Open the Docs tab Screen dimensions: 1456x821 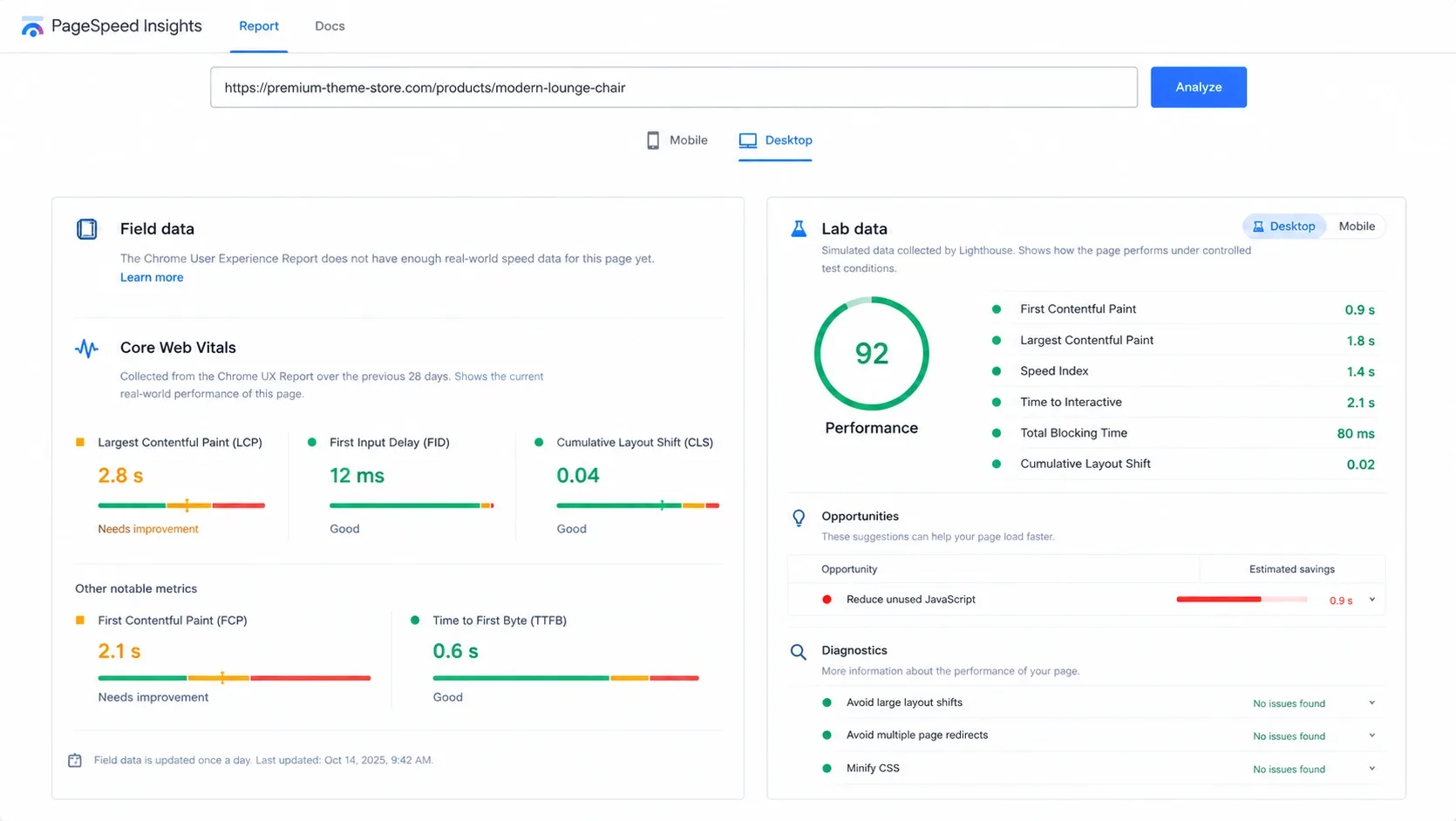pyautogui.click(x=330, y=26)
